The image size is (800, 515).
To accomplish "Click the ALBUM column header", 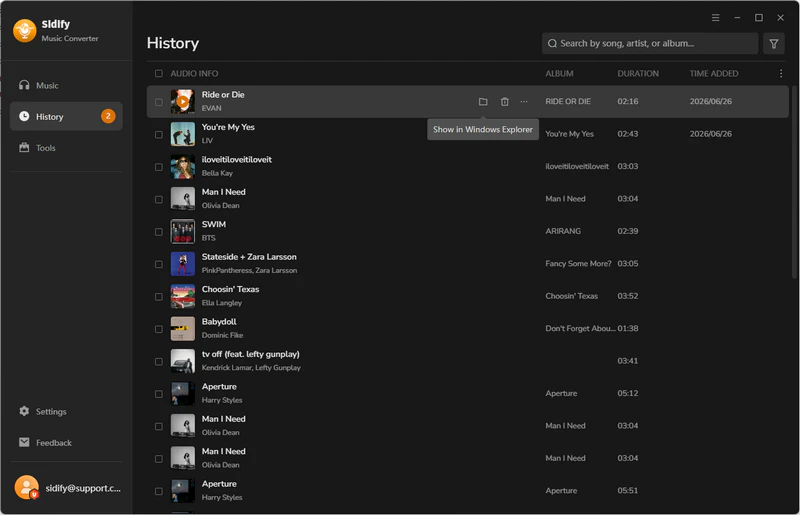I will click(x=559, y=73).
